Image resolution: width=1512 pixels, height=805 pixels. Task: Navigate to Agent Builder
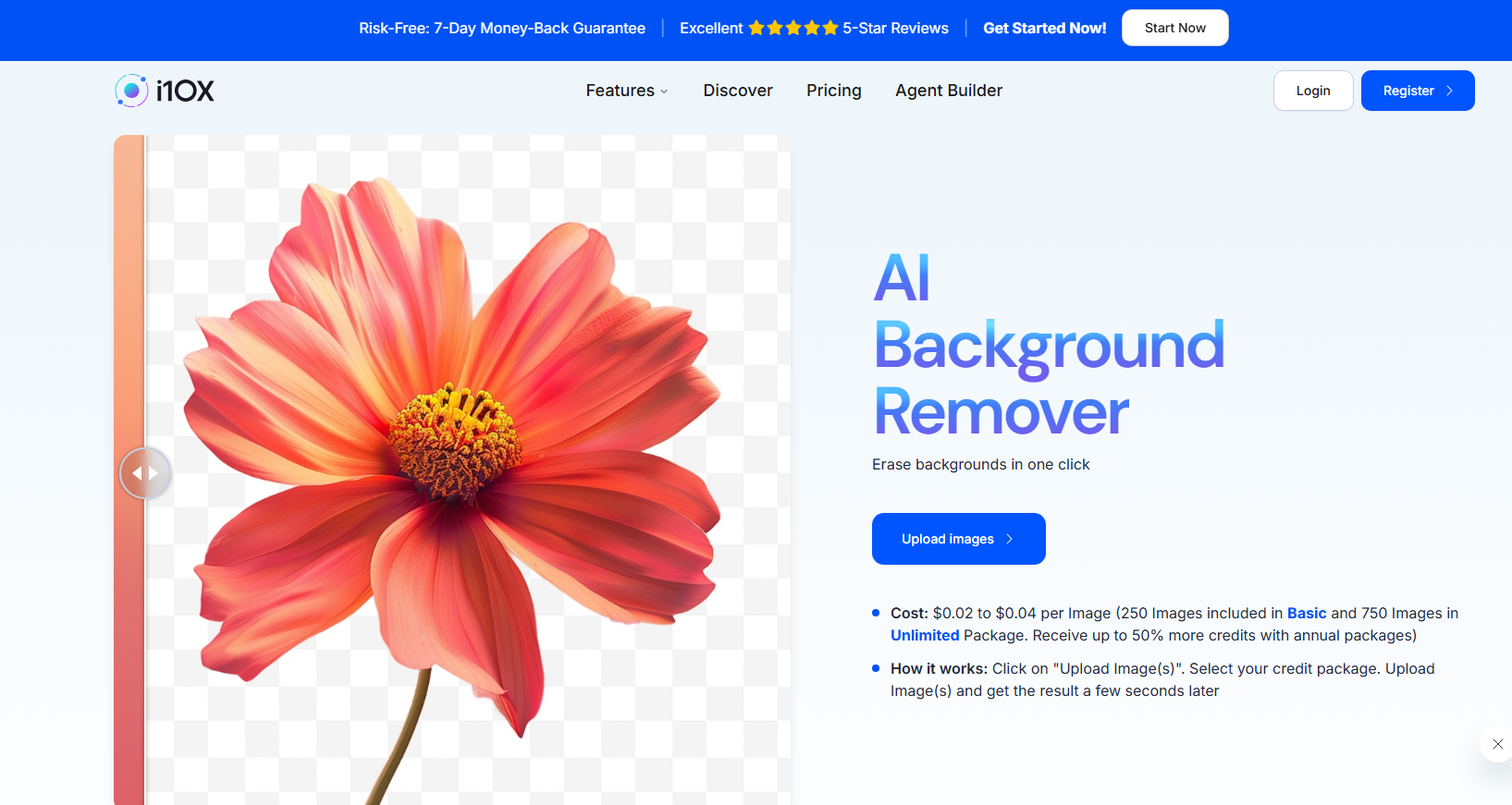[948, 91]
